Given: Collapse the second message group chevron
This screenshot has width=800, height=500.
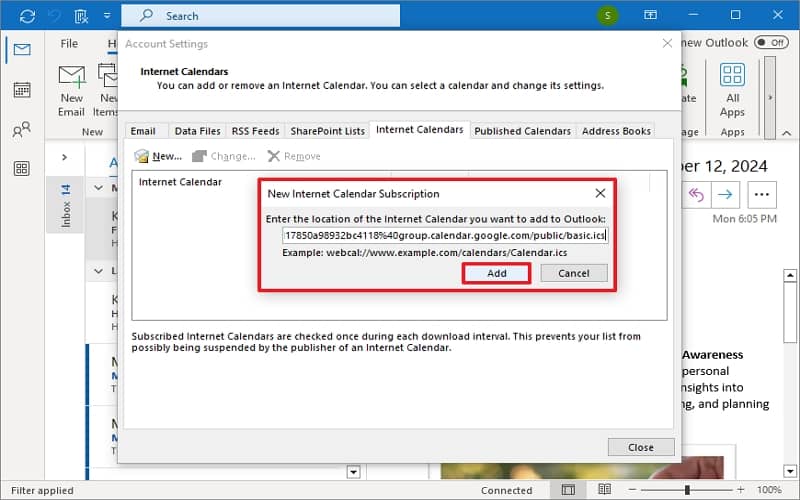Looking at the screenshot, I should point(98,270).
